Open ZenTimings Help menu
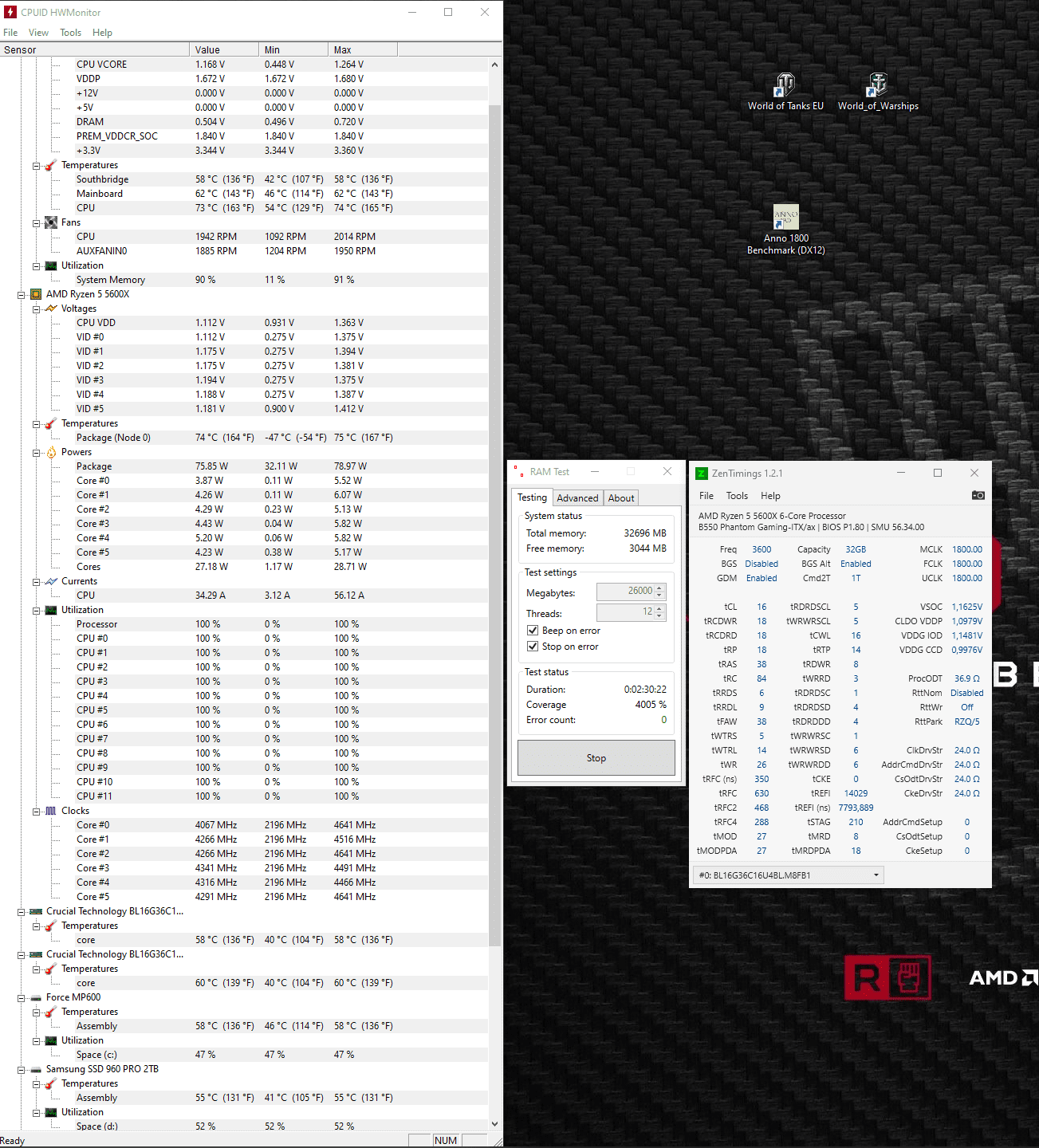The image size is (1039, 1148). 770,495
